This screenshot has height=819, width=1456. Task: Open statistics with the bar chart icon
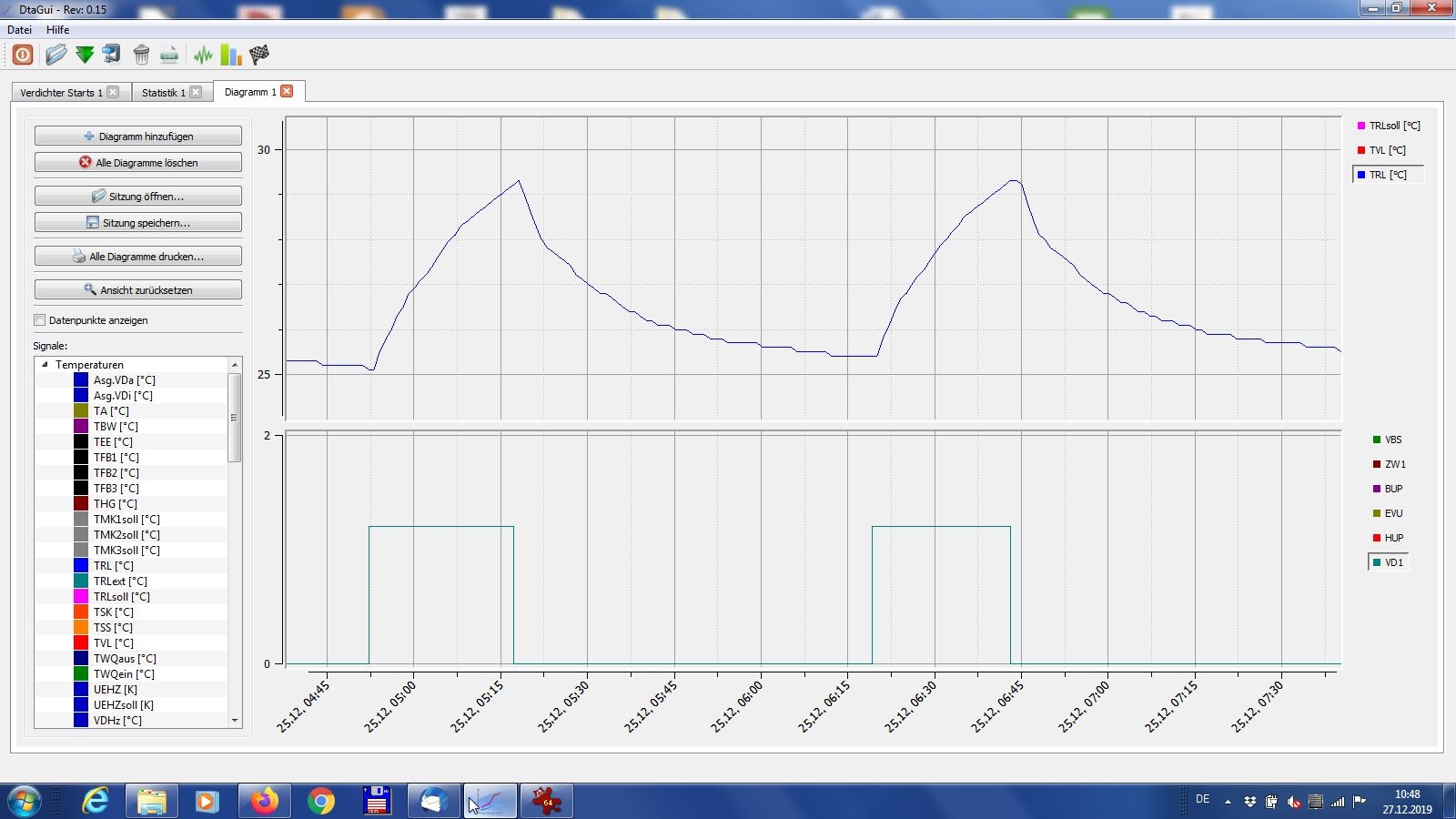coord(231,55)
